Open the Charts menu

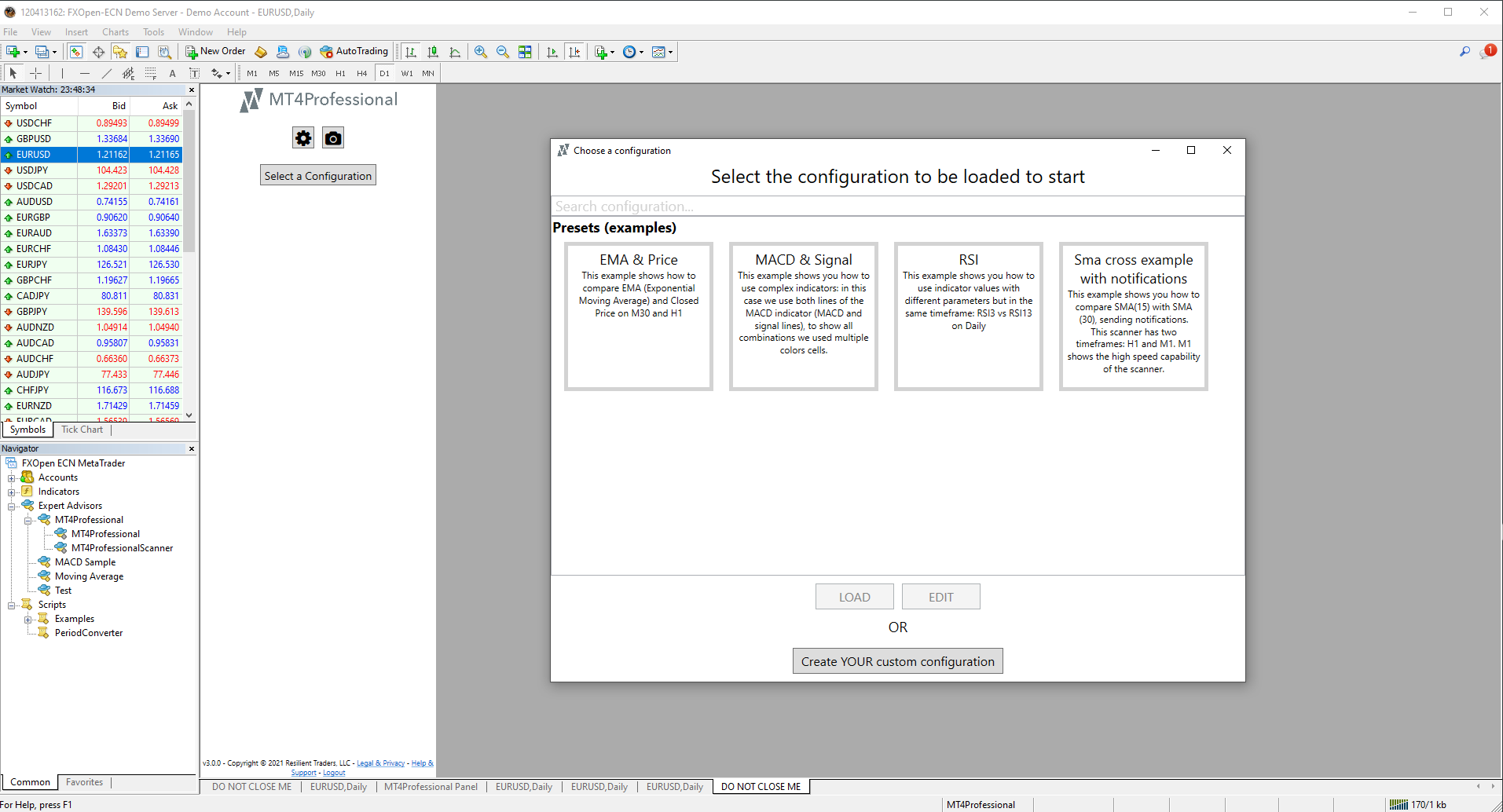point(115,32)
